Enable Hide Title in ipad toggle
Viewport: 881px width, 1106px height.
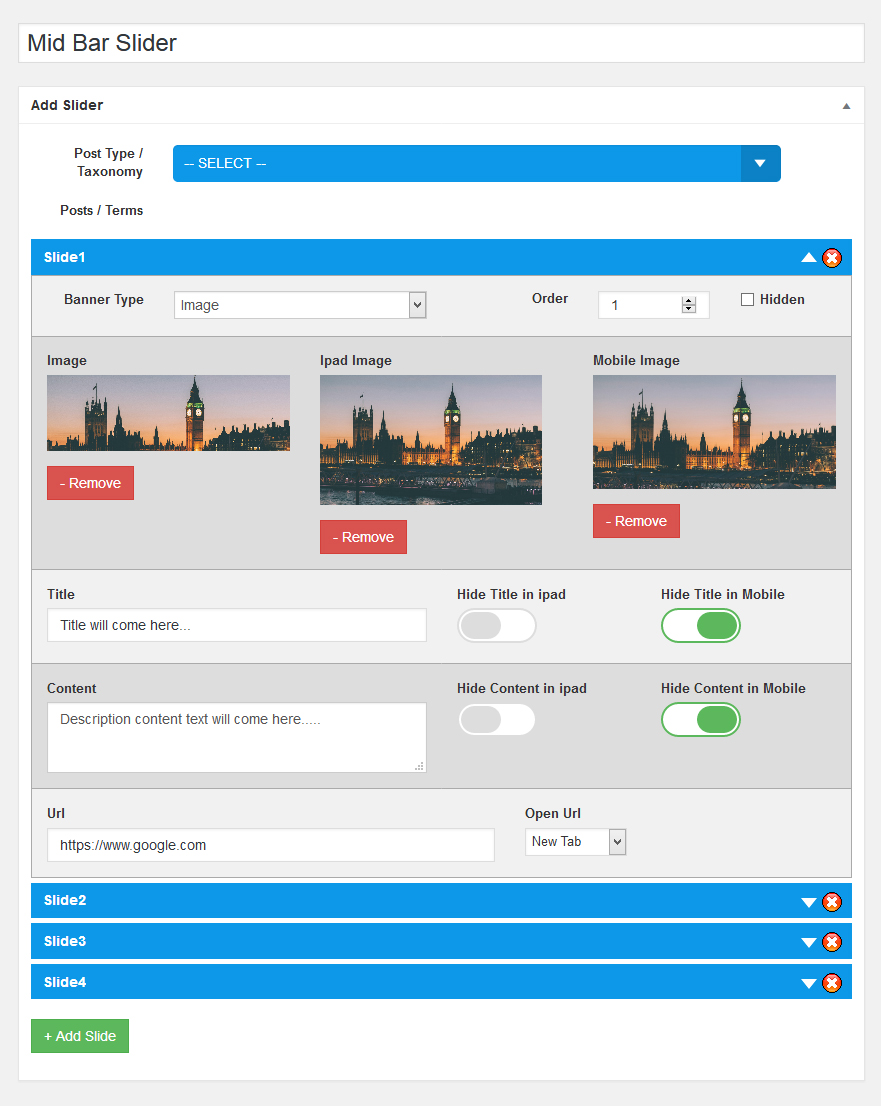(x=497, y=626)
